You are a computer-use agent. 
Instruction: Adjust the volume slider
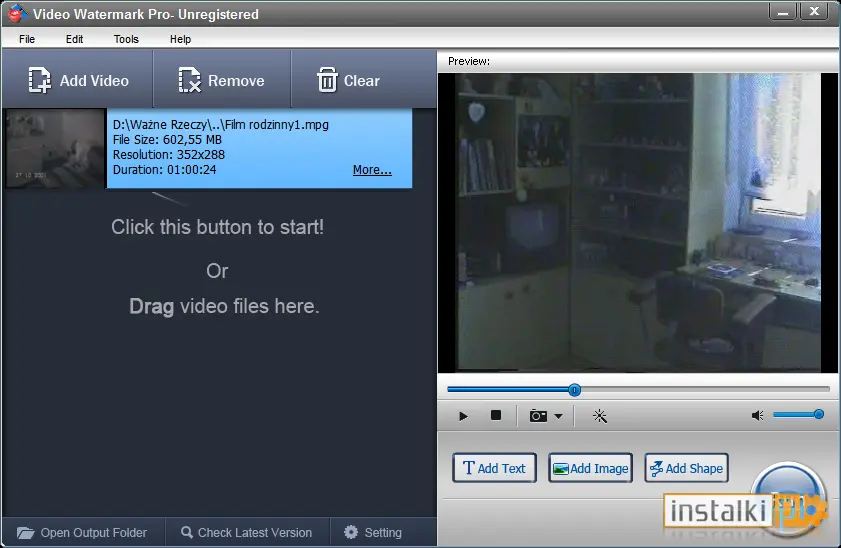pyautogui.click(x=798, y=414)
